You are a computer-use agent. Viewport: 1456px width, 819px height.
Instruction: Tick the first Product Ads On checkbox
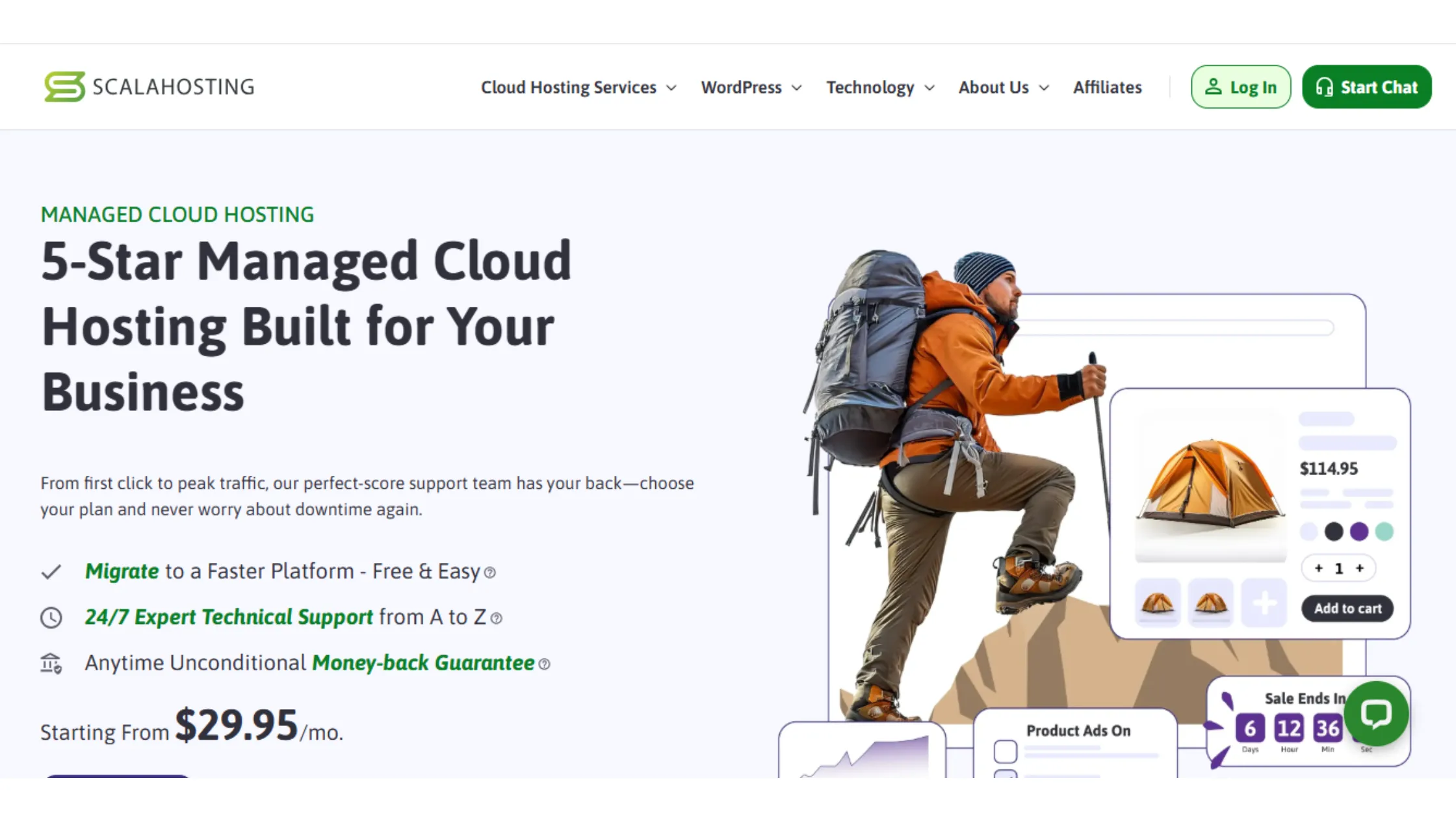coord(1006,751)
